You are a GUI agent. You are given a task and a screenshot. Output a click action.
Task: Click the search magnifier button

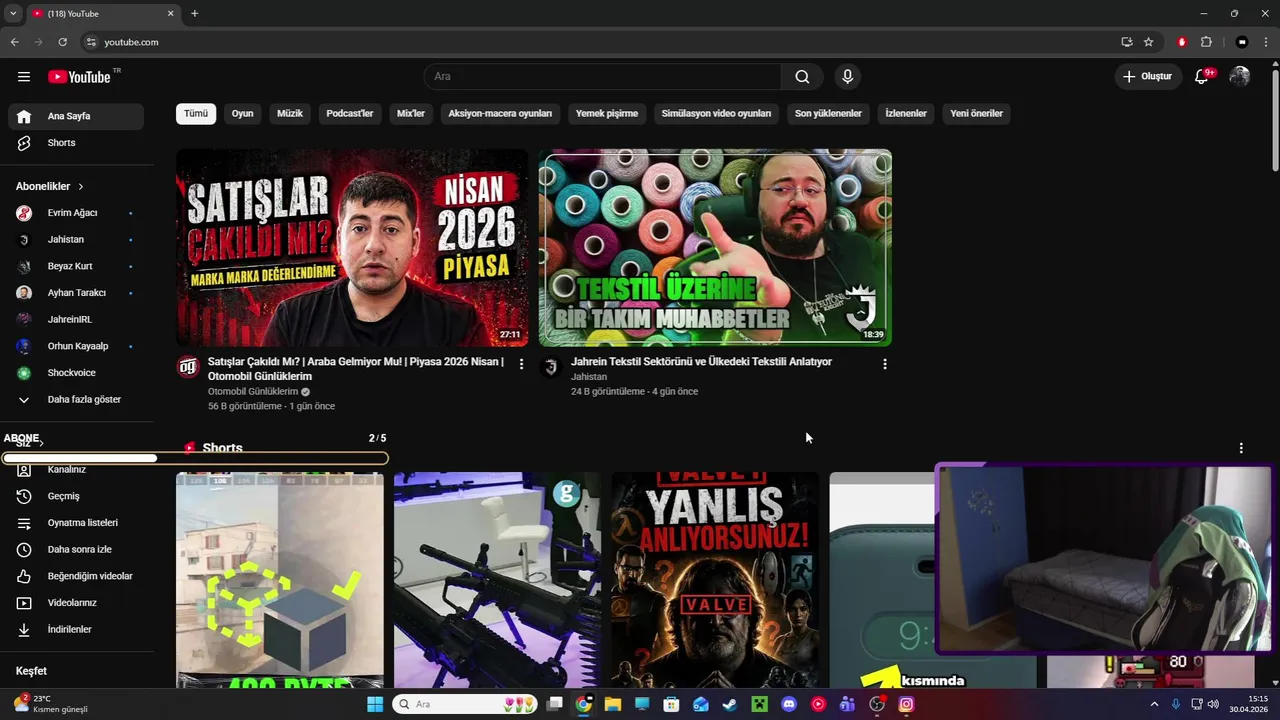(802, 77)
